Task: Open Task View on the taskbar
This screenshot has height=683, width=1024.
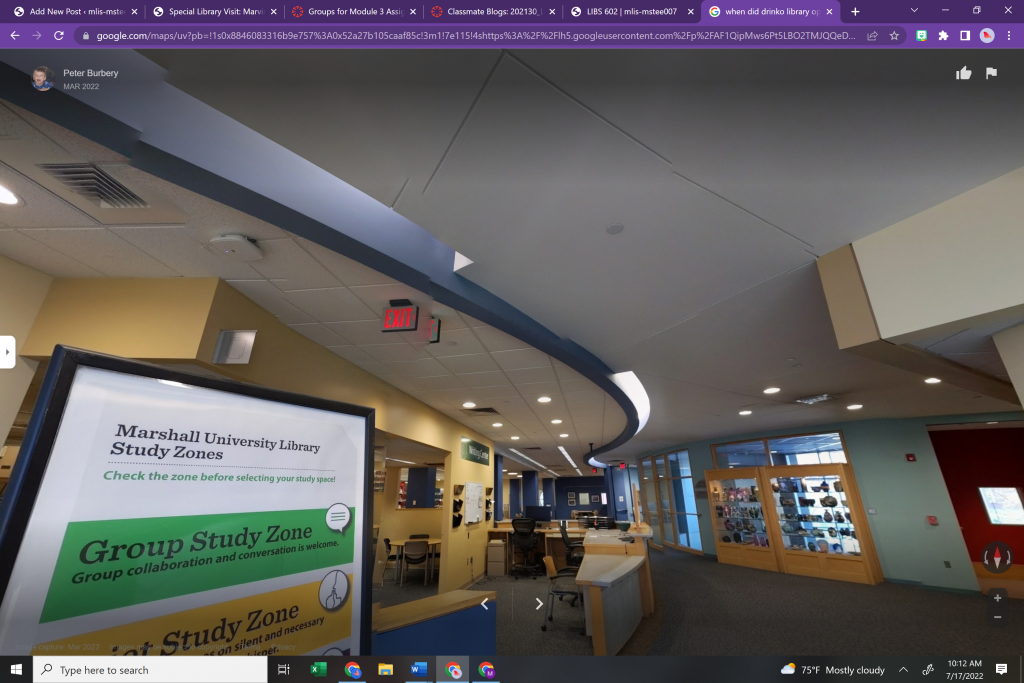Action: (283, 669)
